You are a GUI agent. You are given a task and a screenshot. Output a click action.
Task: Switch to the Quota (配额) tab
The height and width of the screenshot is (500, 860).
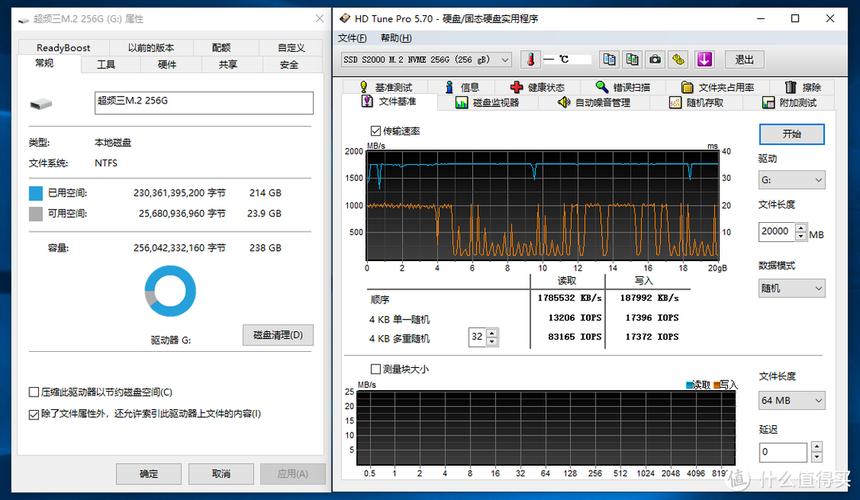point(221,48)
